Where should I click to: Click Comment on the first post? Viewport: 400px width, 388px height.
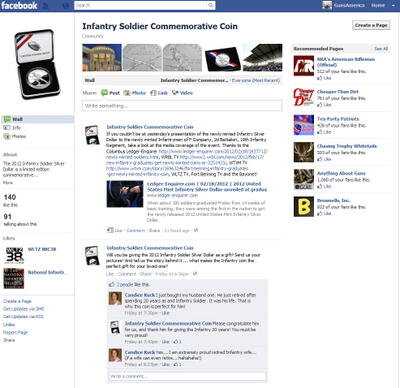coord(136,230)
